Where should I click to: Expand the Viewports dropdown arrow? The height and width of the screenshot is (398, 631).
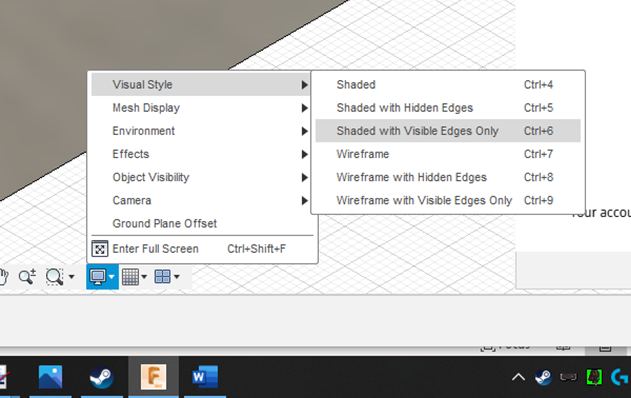(176, 277)
